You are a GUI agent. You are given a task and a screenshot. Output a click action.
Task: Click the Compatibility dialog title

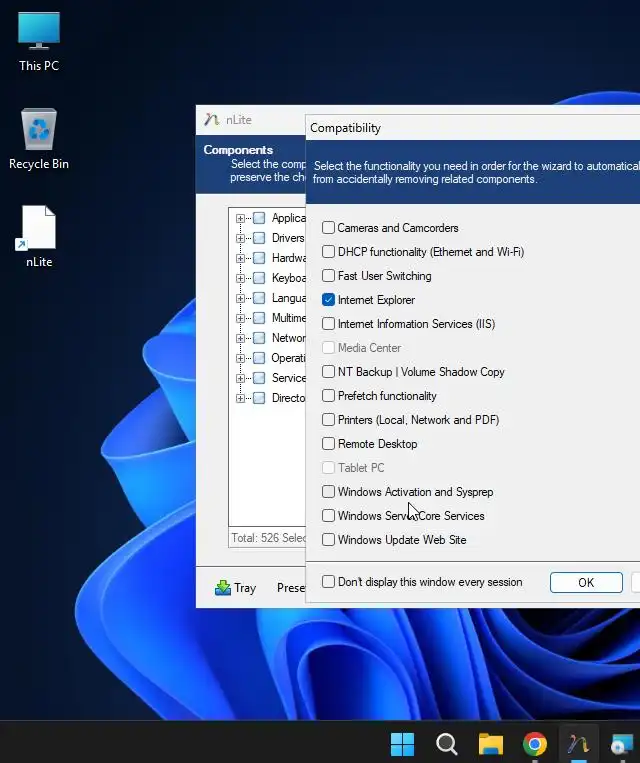345,128
